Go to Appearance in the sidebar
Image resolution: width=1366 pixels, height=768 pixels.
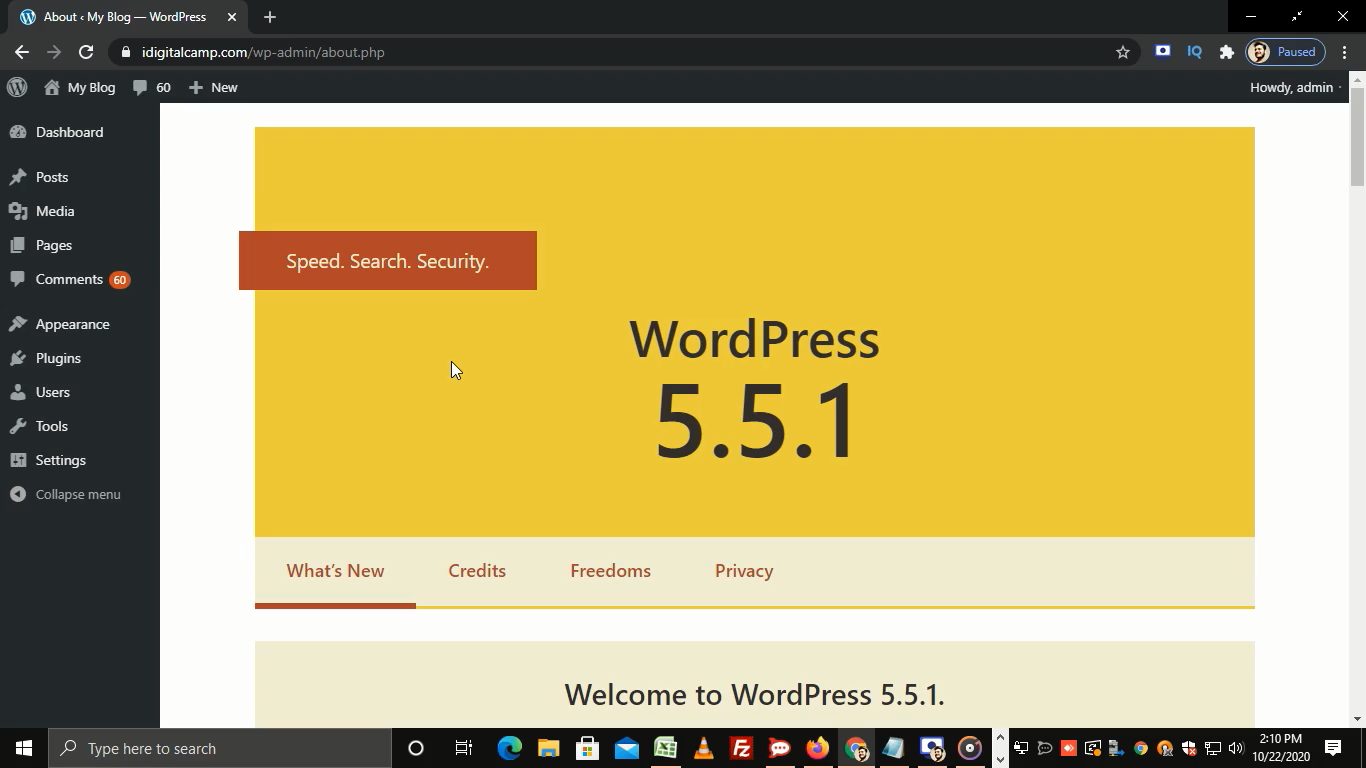72,324
